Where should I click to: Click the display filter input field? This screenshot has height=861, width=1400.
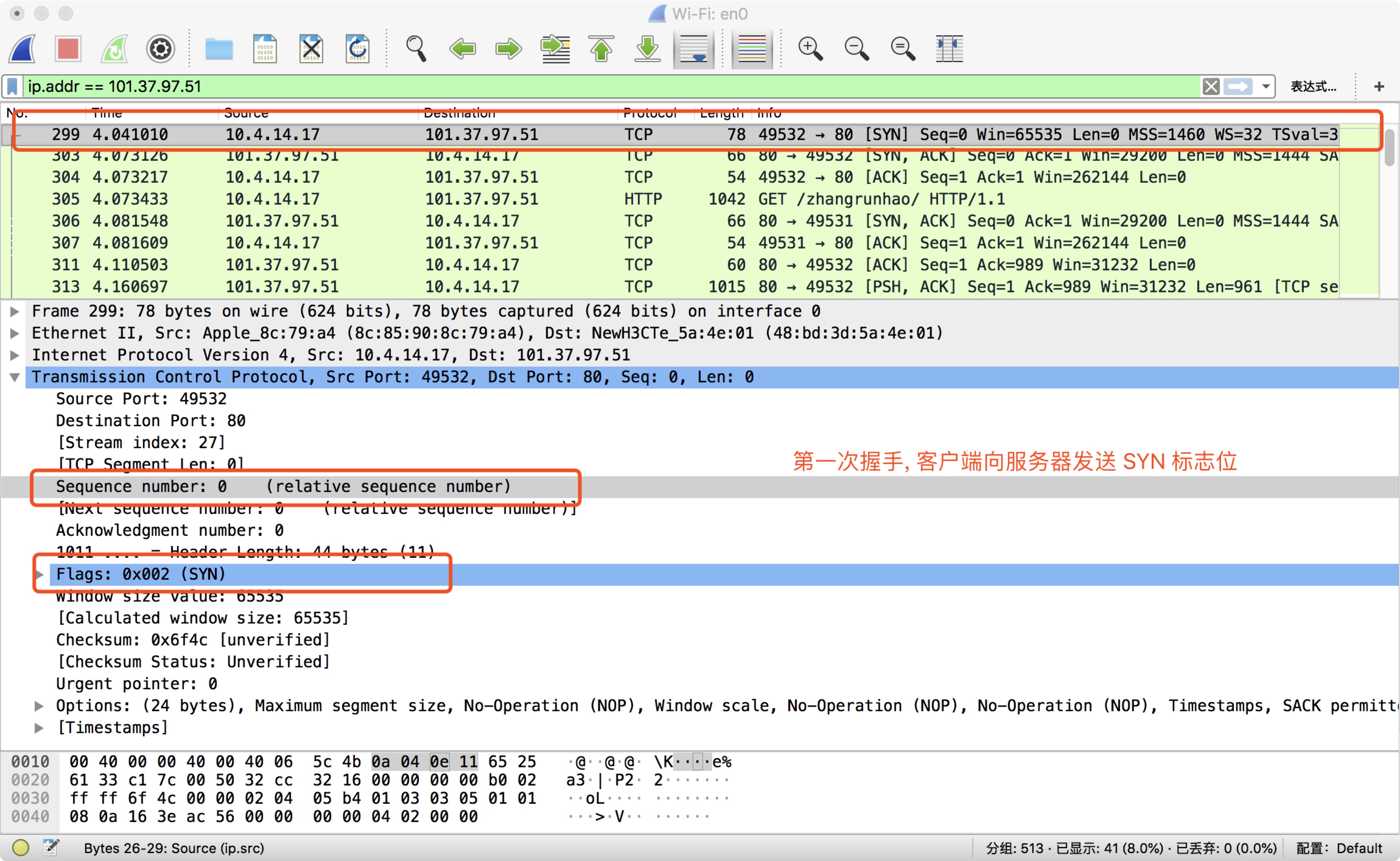(612, 86)
